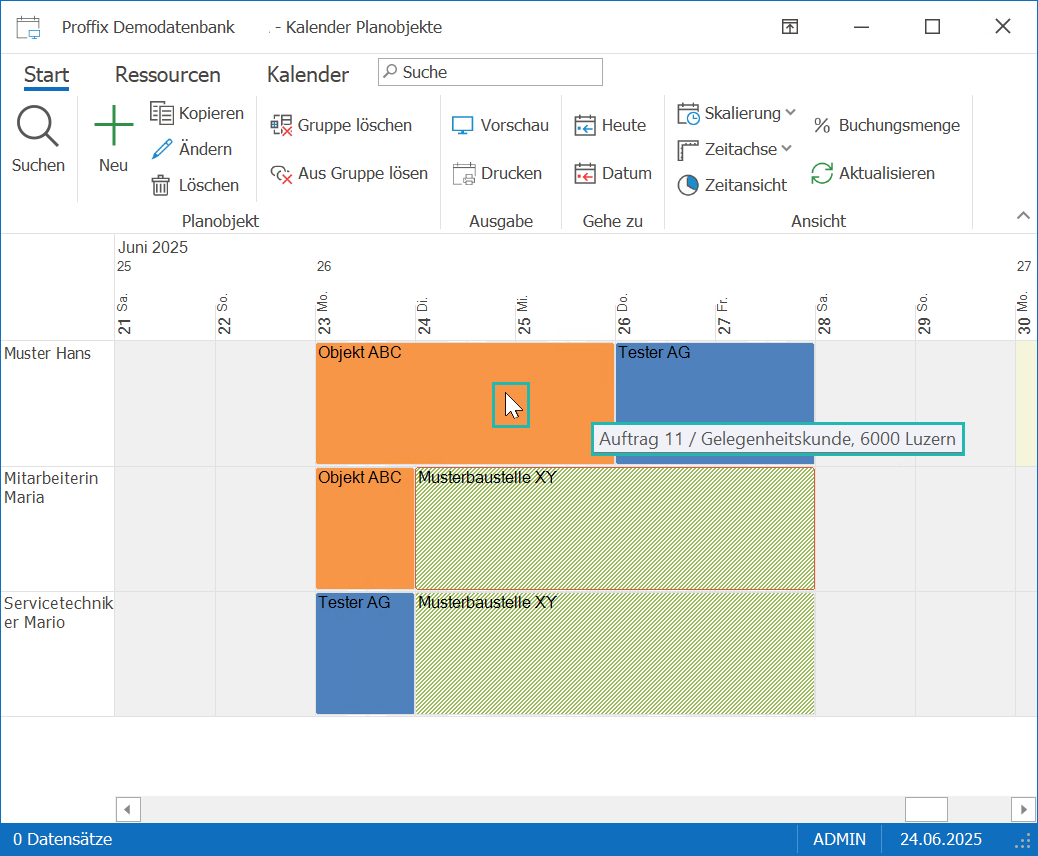This screenshot has width=1038, height=856.
Task: Click the scrollbar right arrow
Action: click(1023, 809)
